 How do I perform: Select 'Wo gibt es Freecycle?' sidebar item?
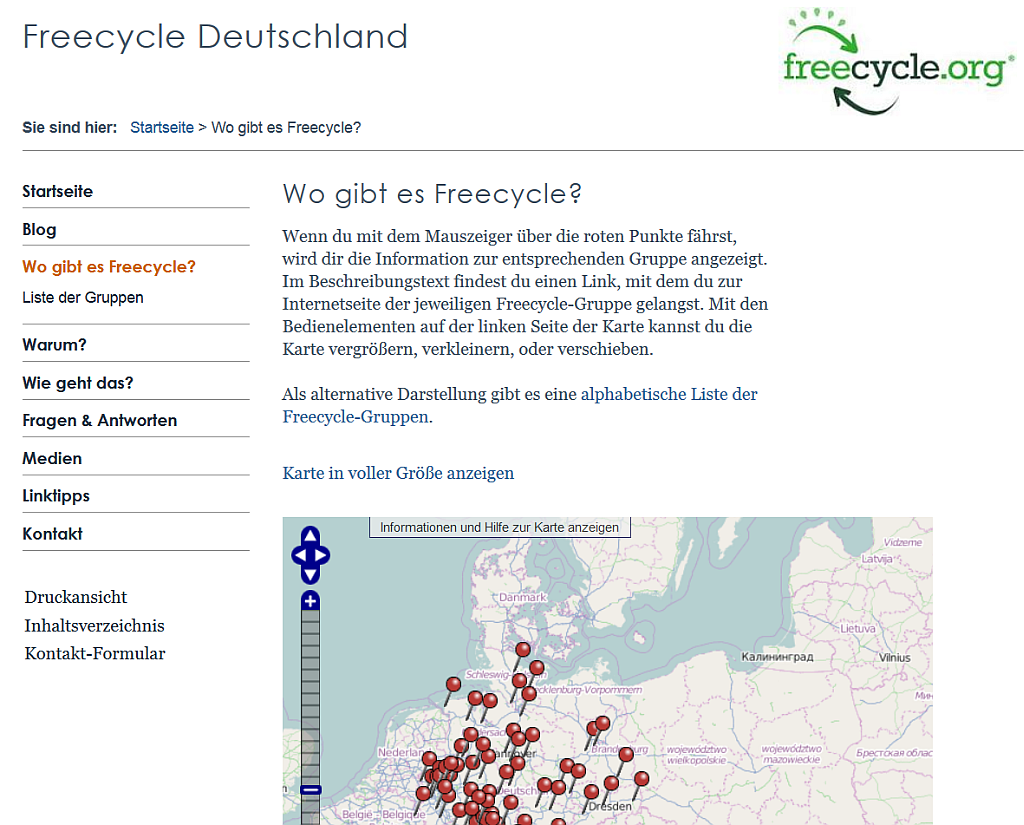pyautogui.click(x=109, y=267)
